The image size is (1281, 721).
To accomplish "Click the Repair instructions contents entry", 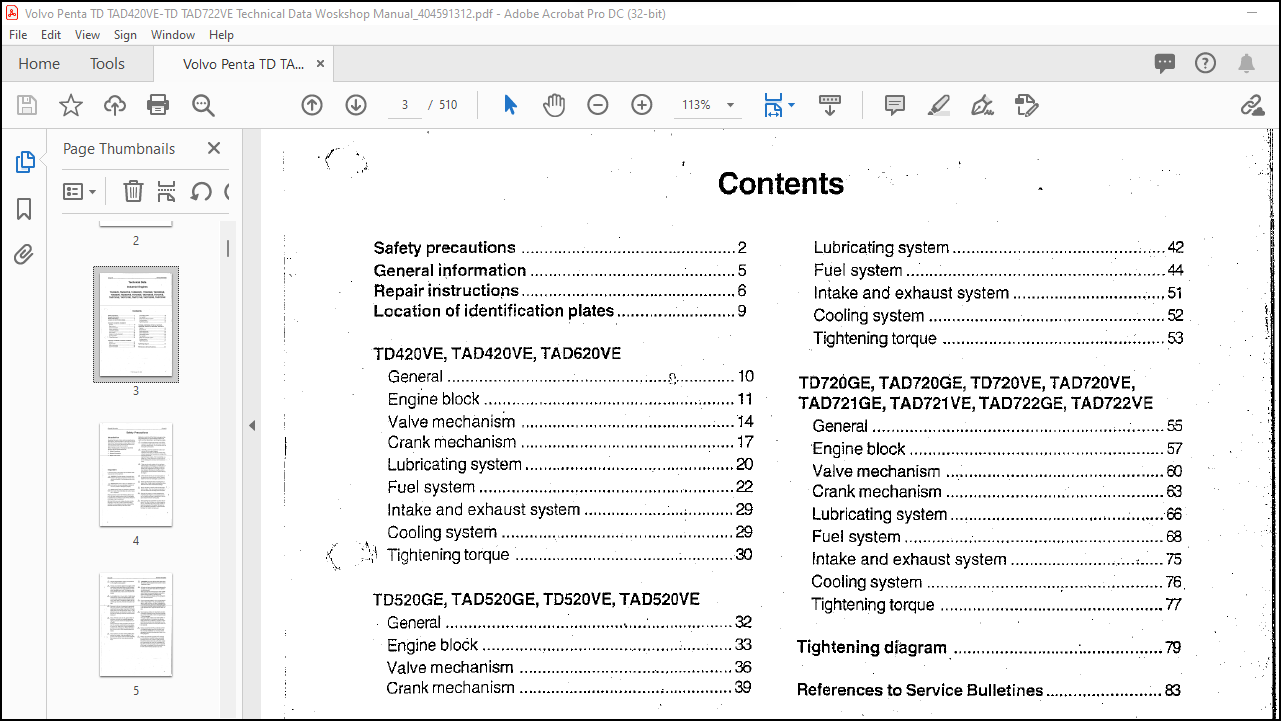I will pyautogui.click(x=560, y=291).
